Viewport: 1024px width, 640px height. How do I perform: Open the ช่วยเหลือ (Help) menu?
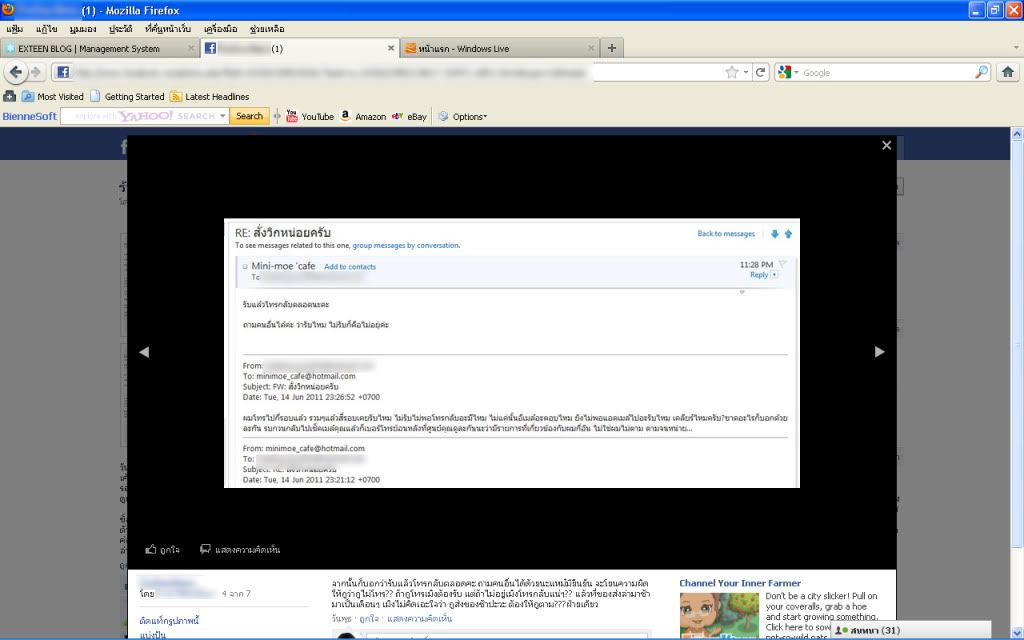[266, 29]
